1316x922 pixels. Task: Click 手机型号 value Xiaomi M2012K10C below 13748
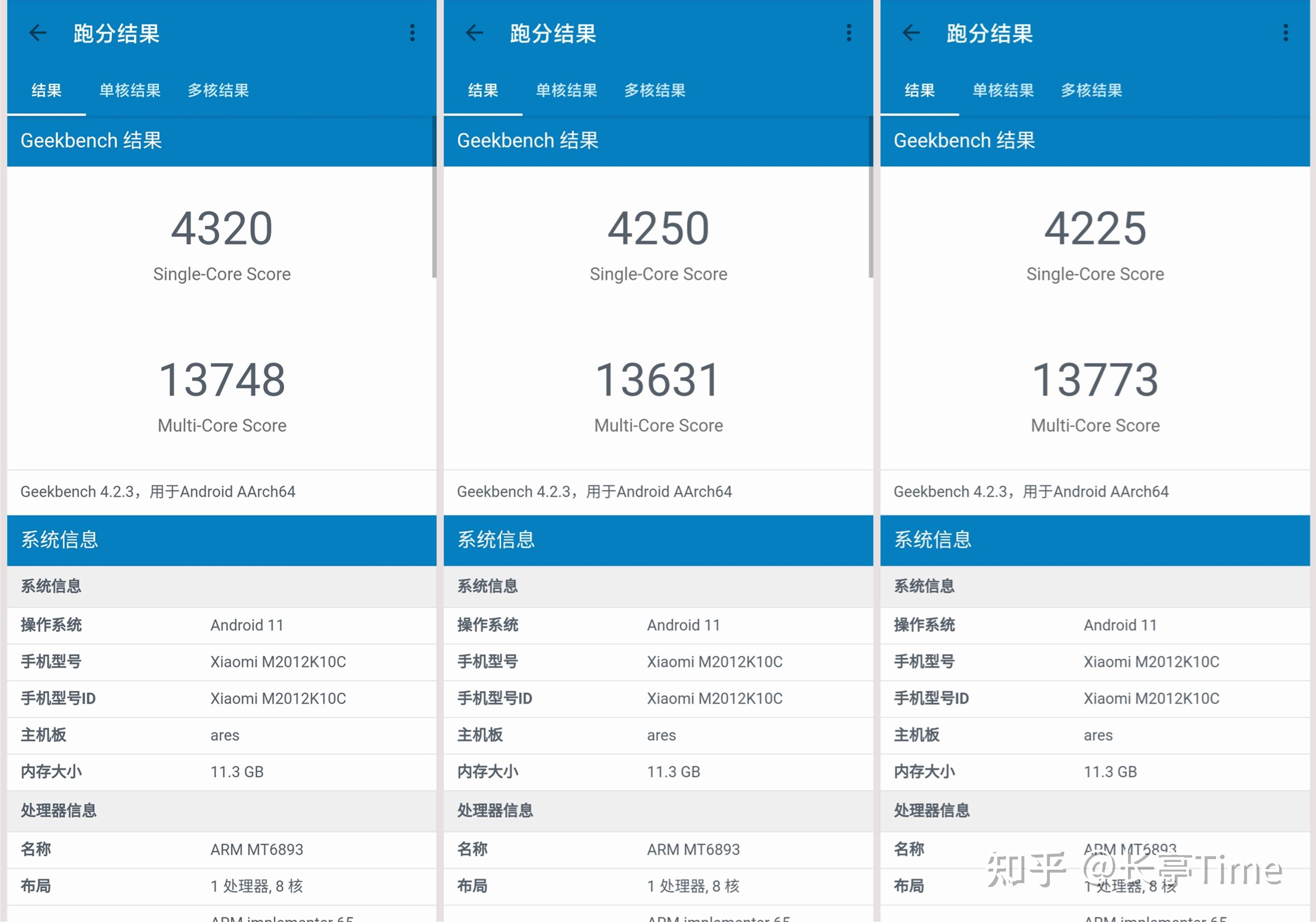click(278, 661)
